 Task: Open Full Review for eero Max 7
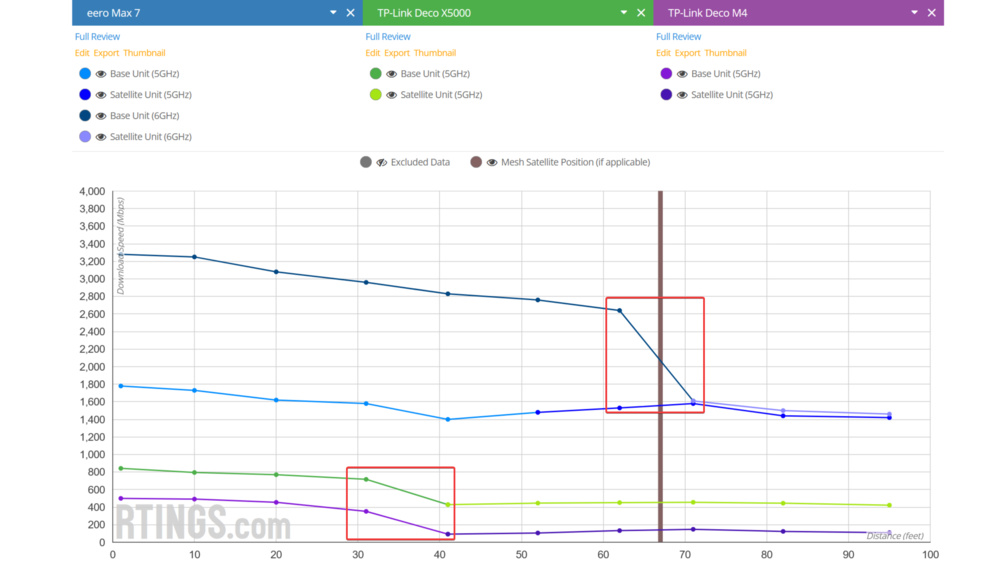click(97, 37)
